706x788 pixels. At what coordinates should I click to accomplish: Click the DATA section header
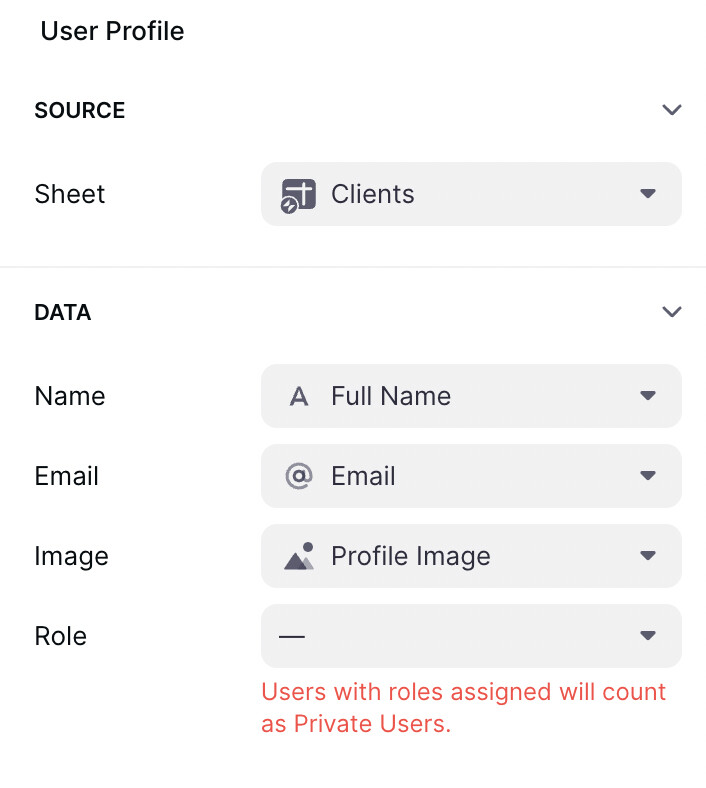tap(63, 312)
